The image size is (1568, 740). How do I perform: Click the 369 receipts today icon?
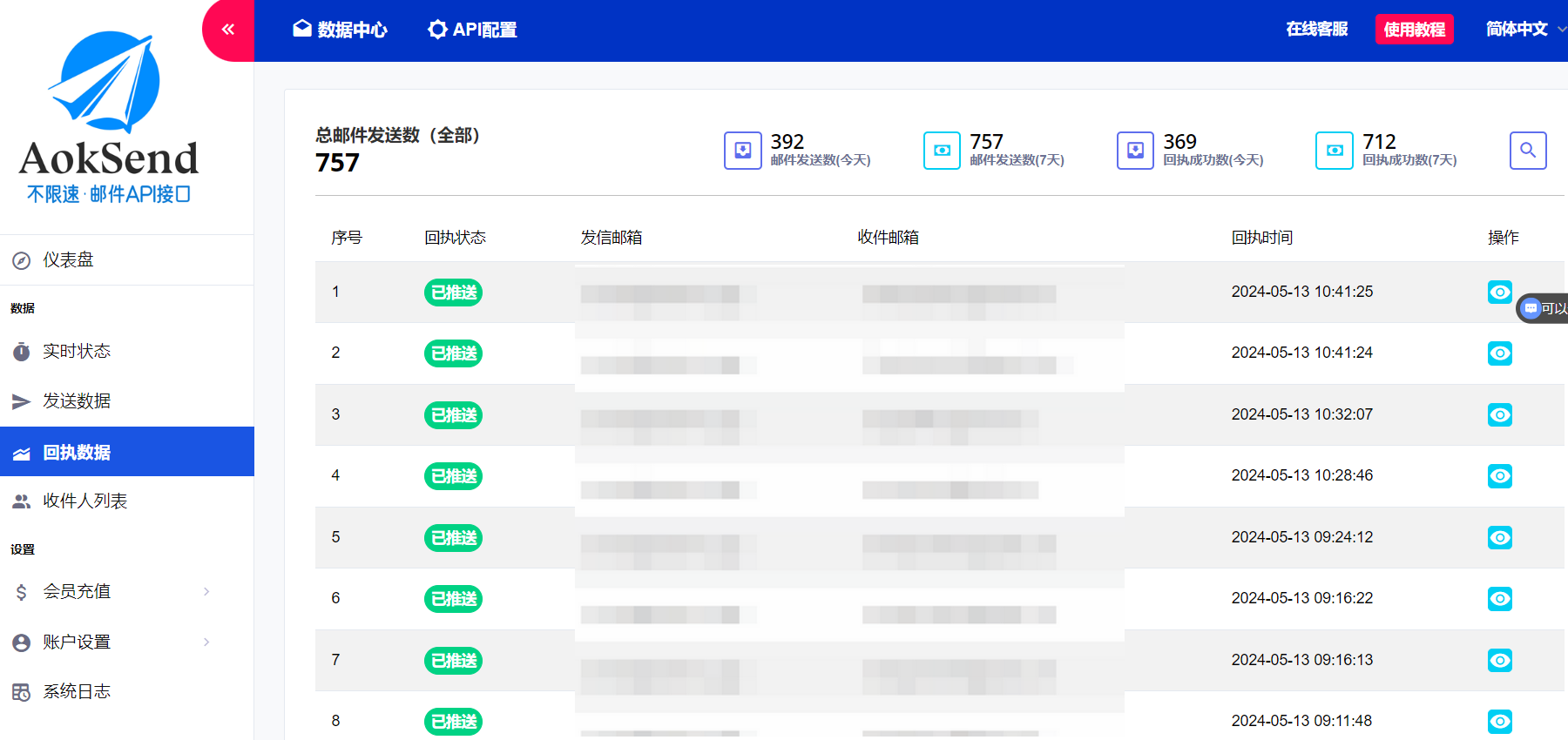(1135, 151)
